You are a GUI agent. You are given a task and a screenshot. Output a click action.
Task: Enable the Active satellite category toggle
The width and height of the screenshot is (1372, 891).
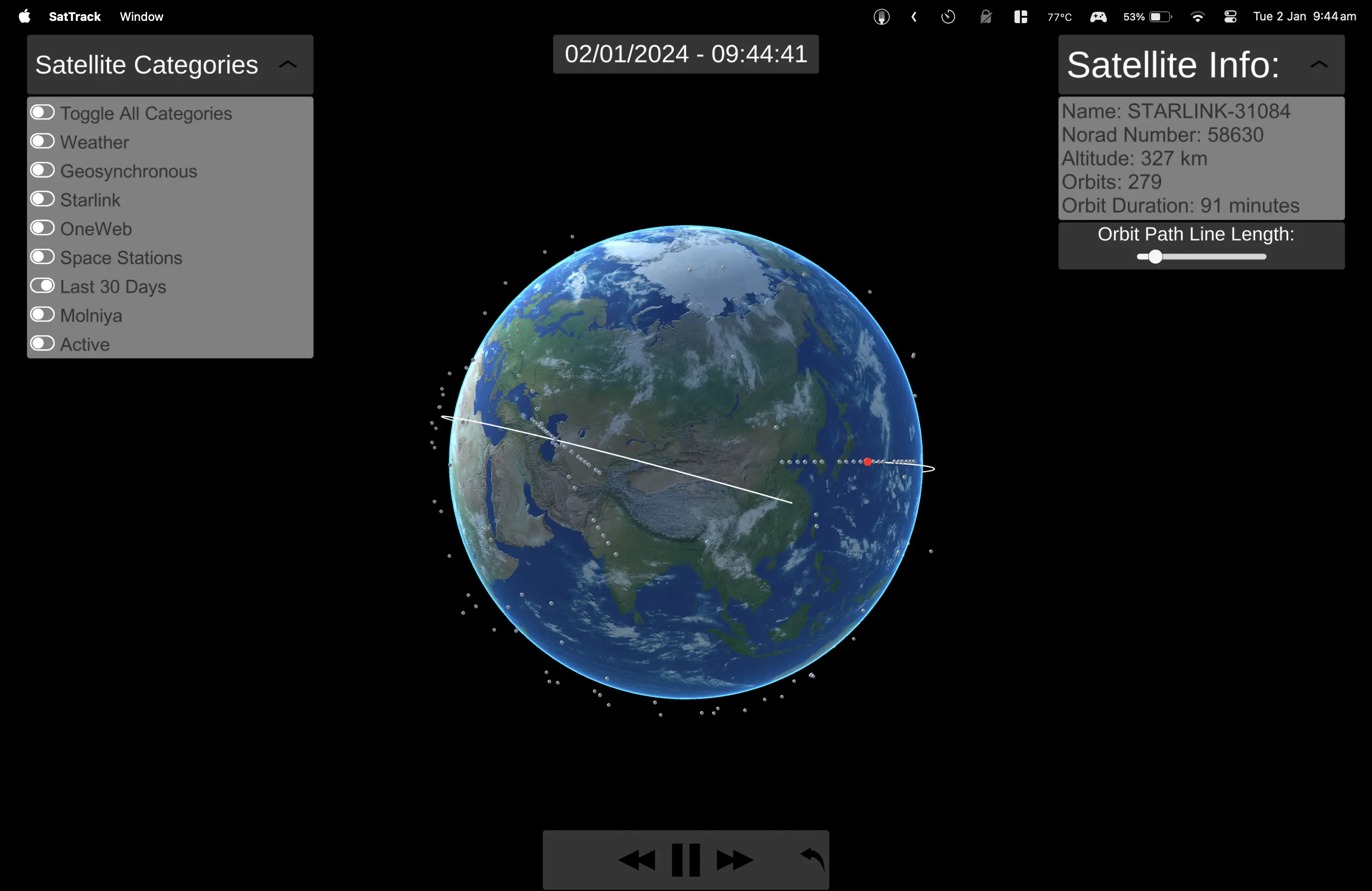[x=43, y=343]
